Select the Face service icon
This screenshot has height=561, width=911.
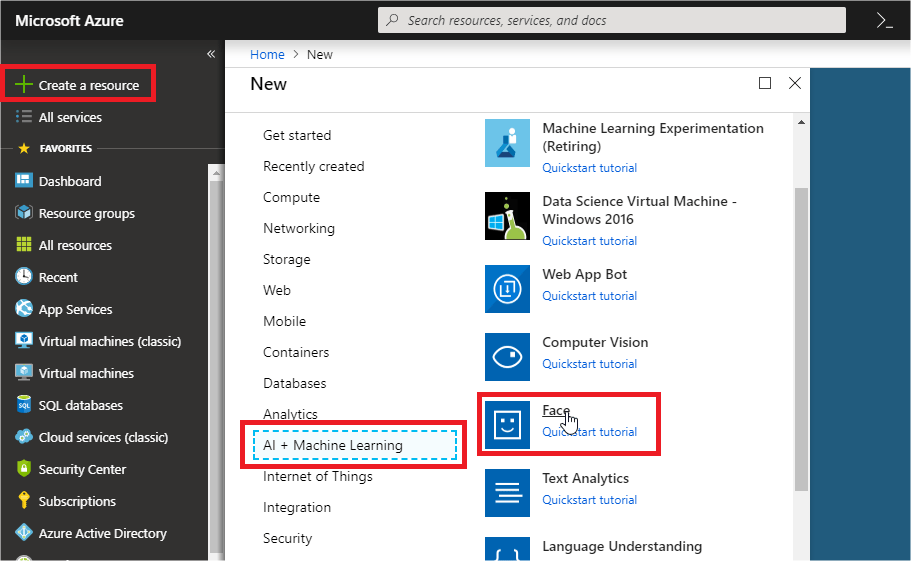click(x=508, y=425)
